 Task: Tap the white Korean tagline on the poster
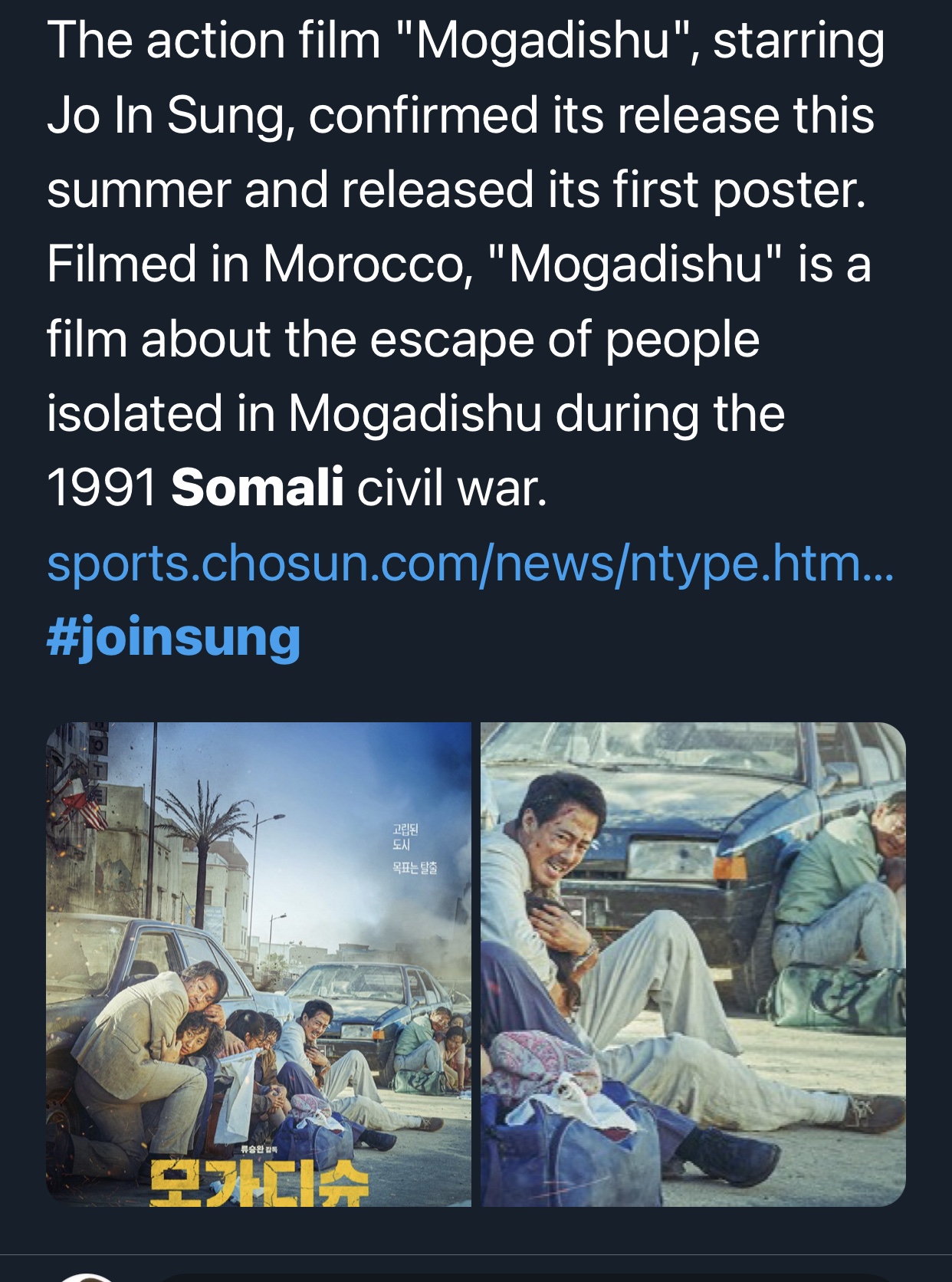pos(414,849)
